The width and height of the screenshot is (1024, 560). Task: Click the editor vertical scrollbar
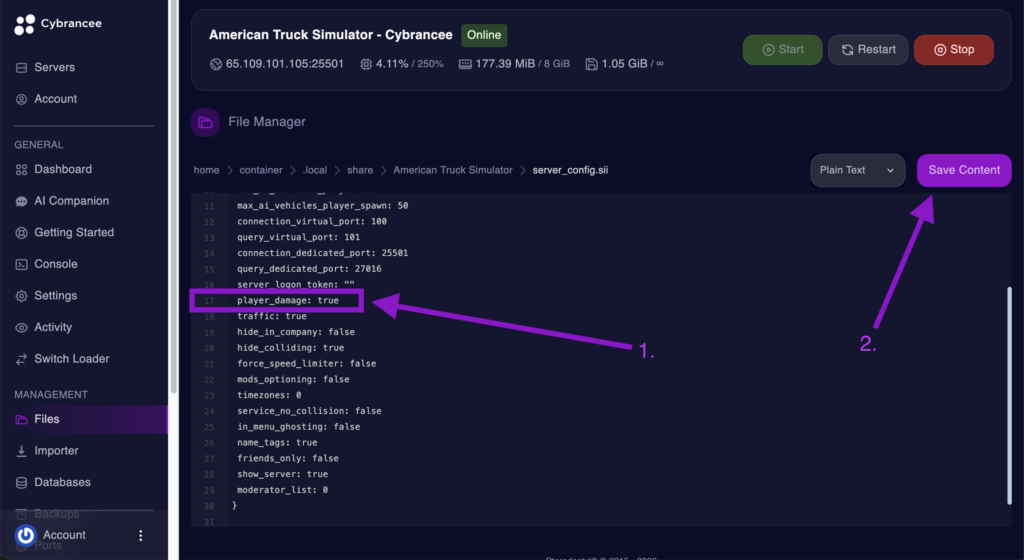[1009, 396]
